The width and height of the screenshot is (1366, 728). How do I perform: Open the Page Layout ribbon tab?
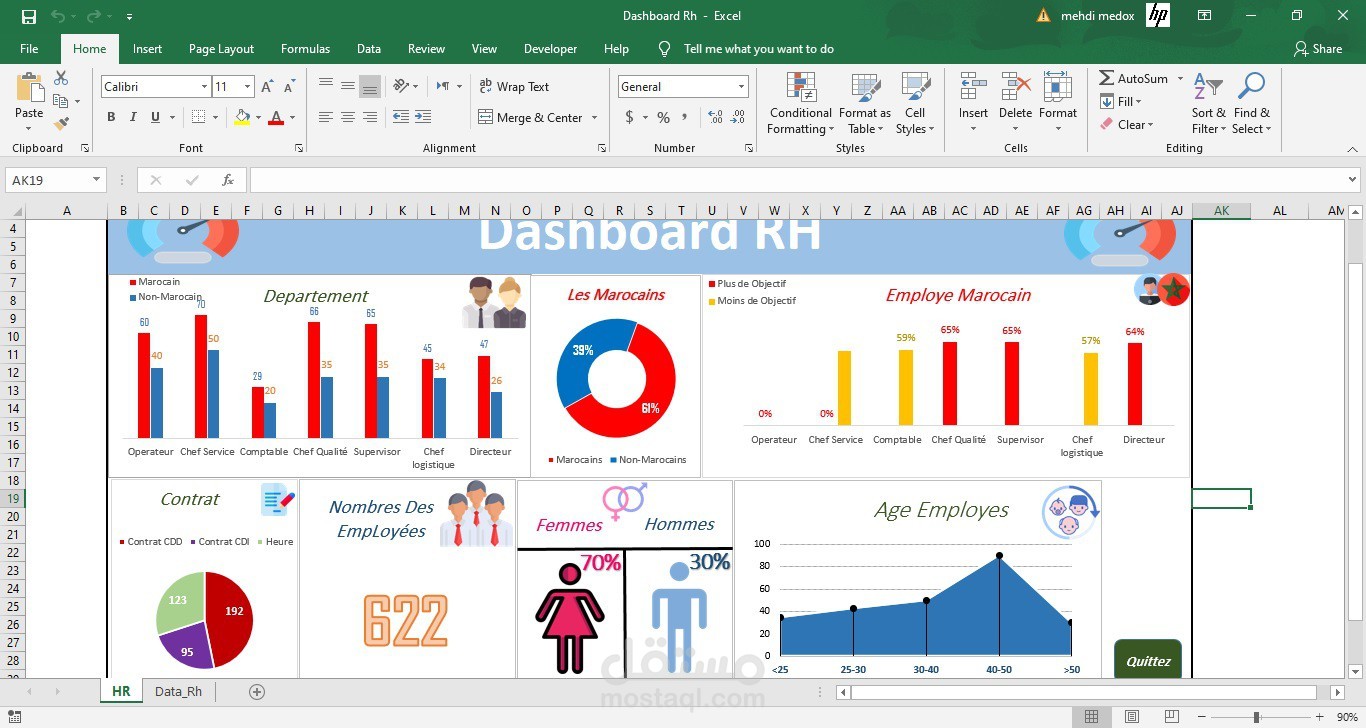tap(221, 49)
